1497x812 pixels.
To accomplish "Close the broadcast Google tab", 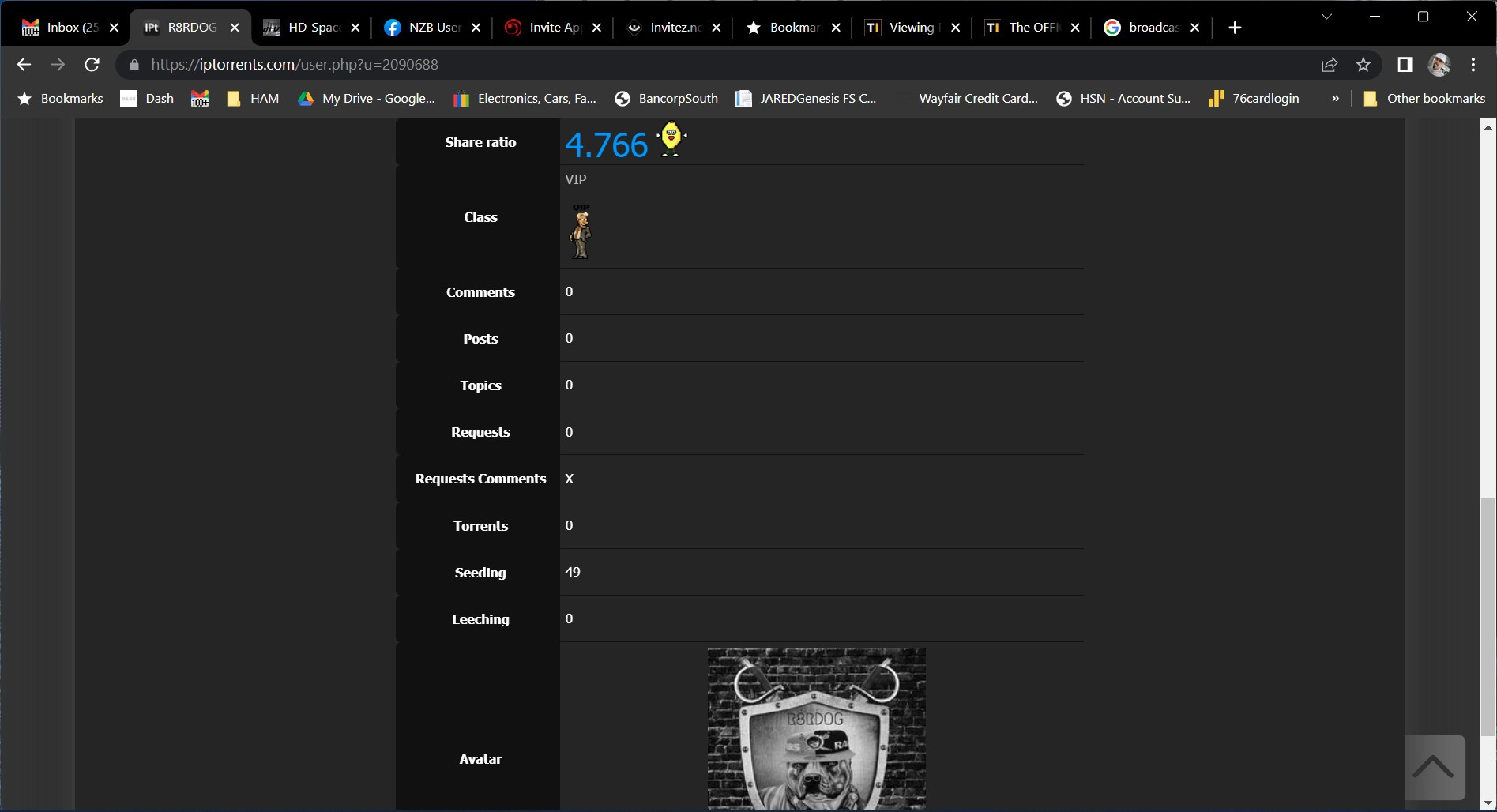I will pos(1195,28).
